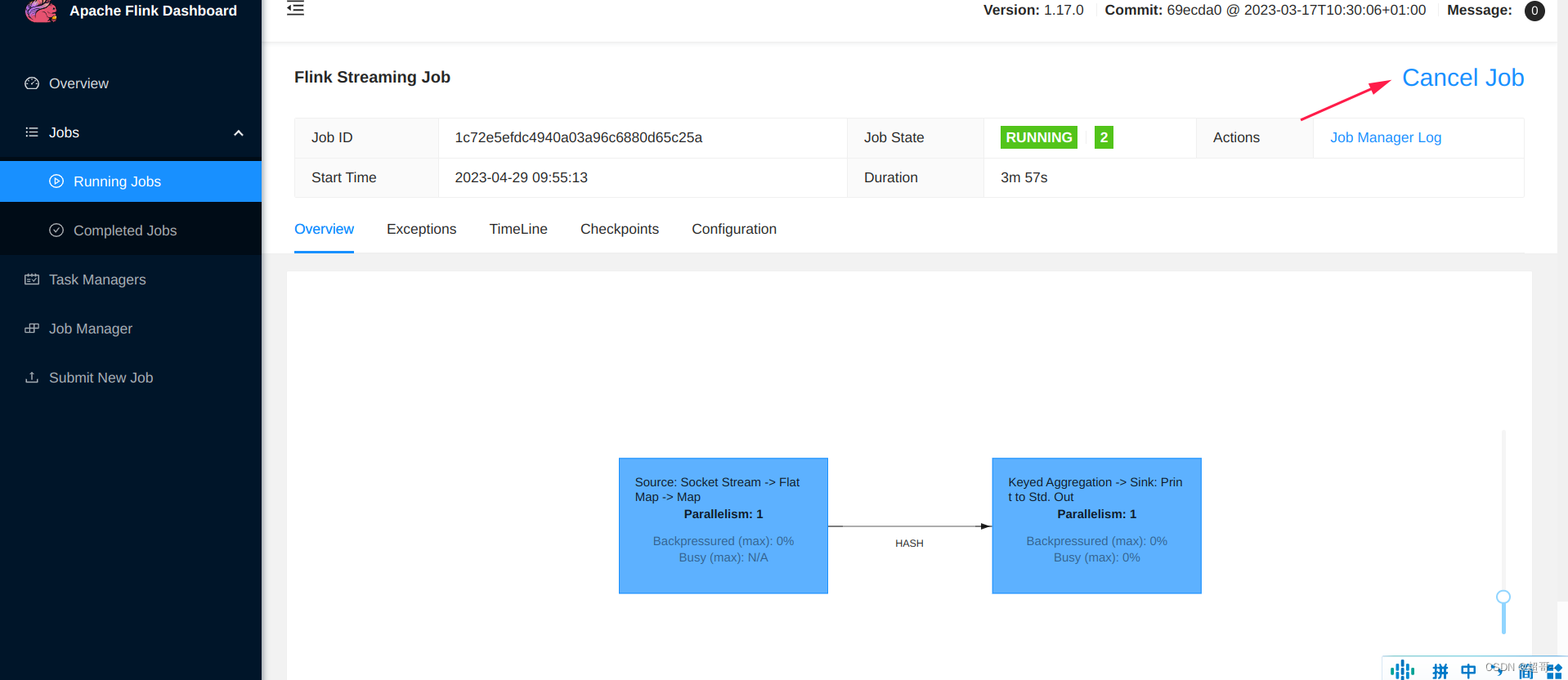Select the Keyed Aggregation sink node
1568x680 pixels.
click(x=1096, y=526)
